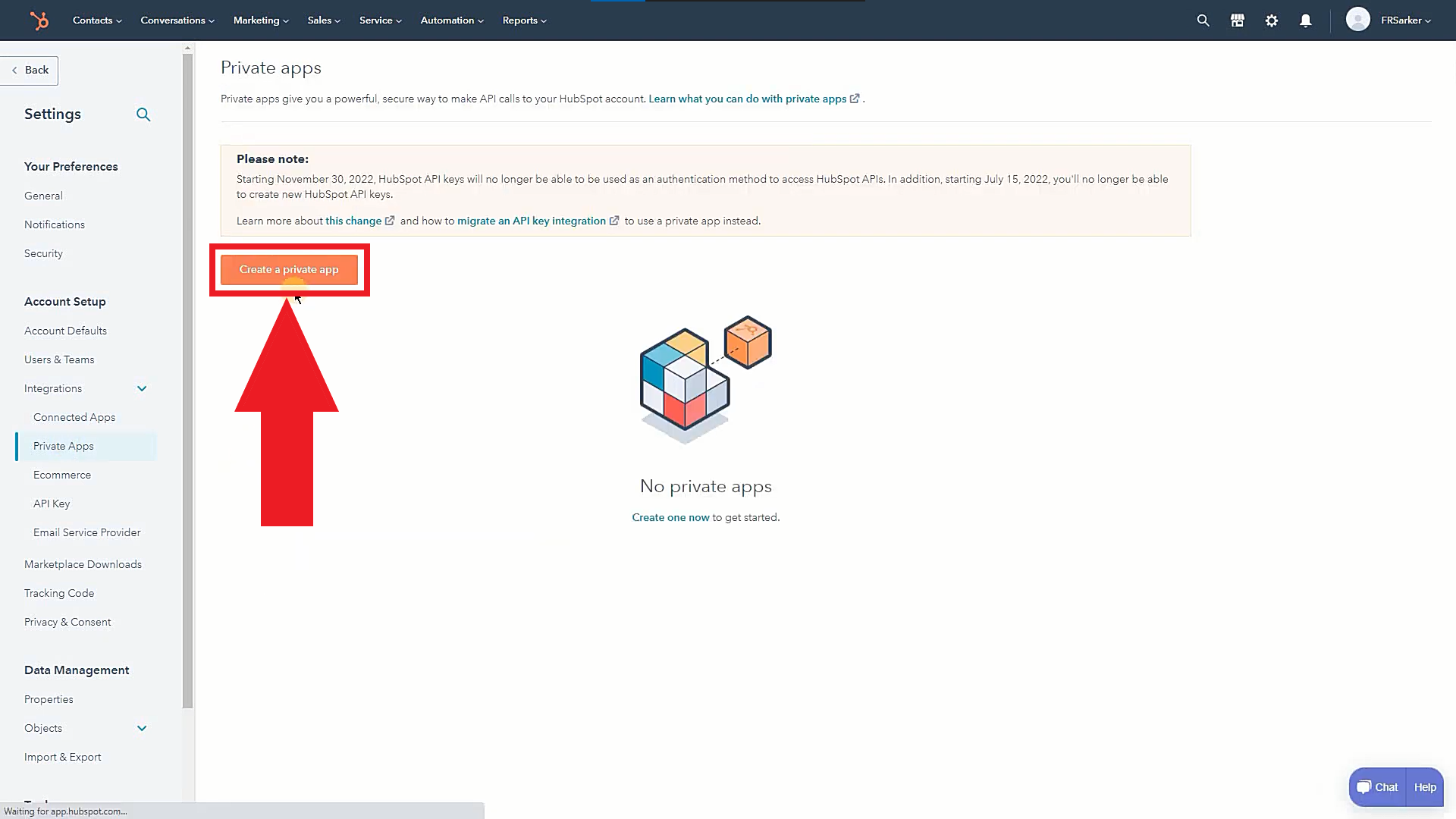Select Integrations in sidebar
1456x819 pixels.
[53, 388]
